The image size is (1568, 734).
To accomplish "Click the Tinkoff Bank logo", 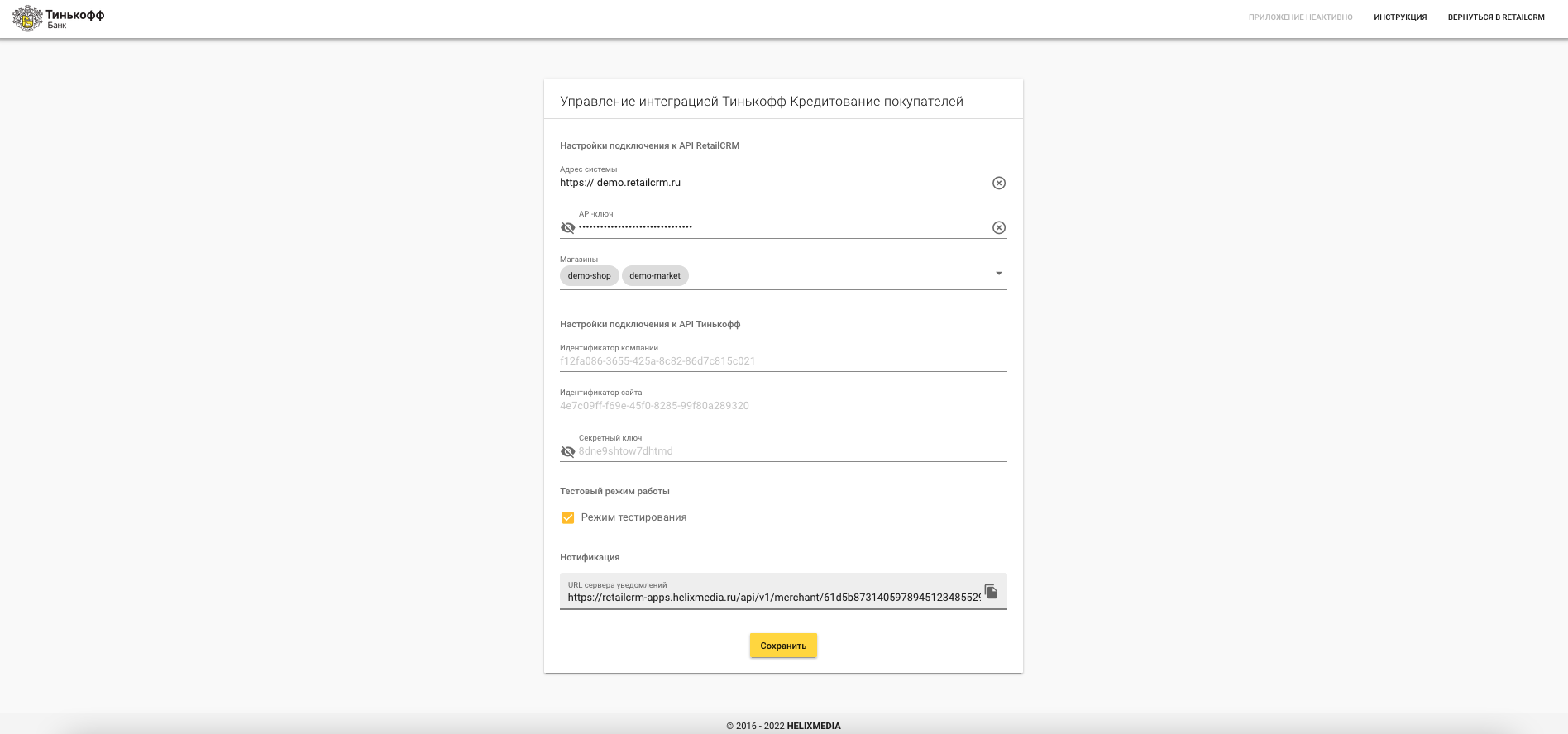I will (x=59, y=18).
